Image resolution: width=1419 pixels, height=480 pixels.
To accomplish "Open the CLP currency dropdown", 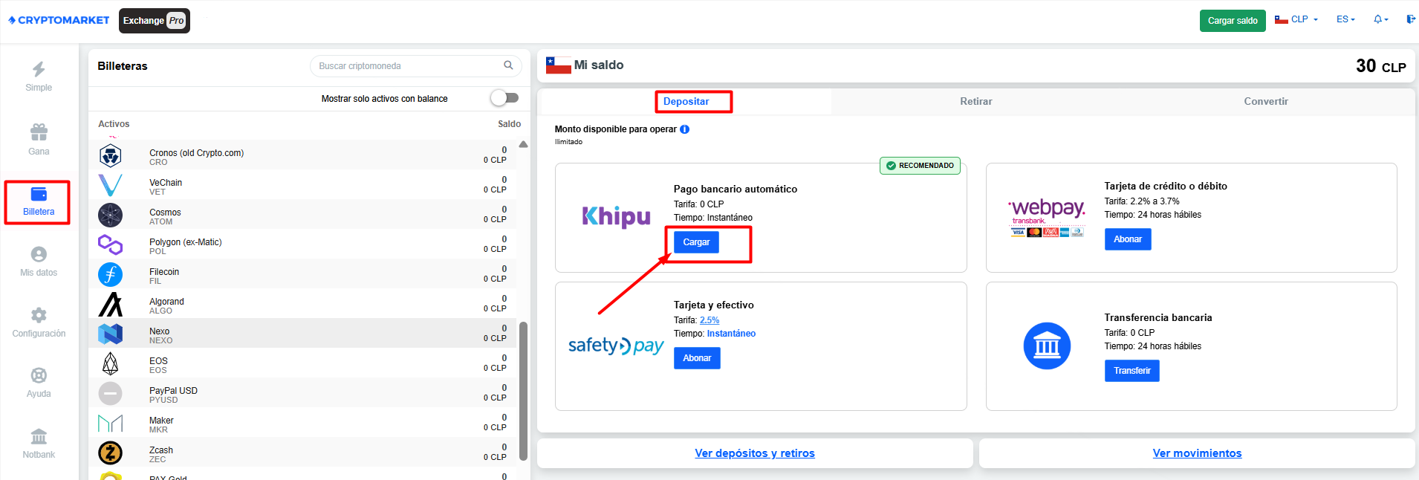I will pyautogui.click(x=1296, y=20).
